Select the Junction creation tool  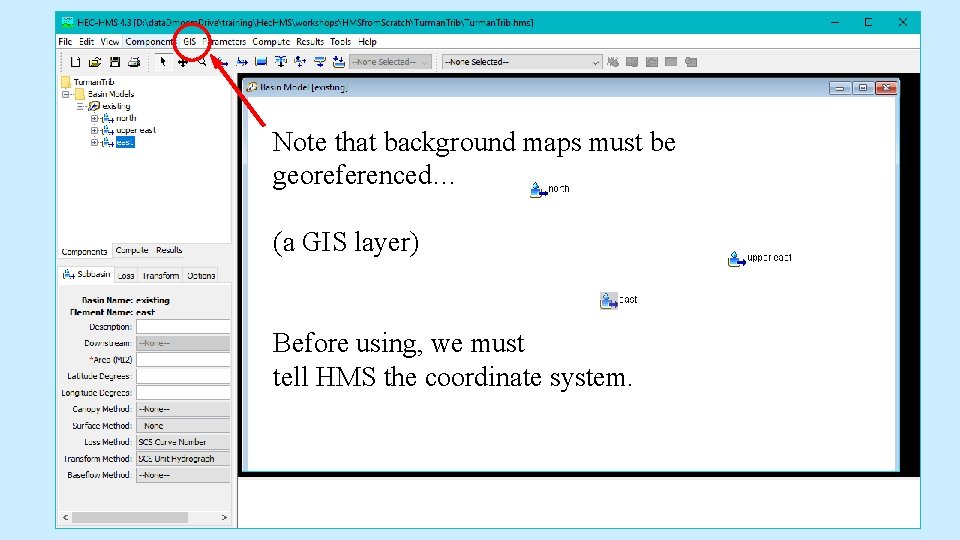[281, 62]
